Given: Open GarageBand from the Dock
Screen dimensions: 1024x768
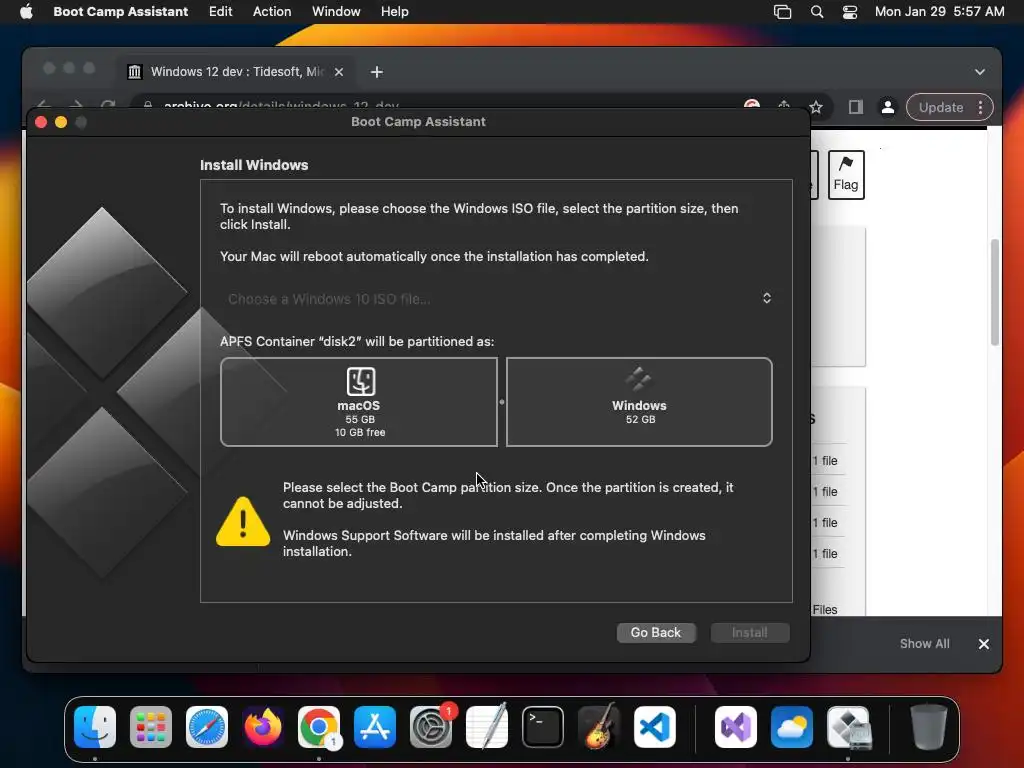Looking at the screenshot, I should (599, 727).
